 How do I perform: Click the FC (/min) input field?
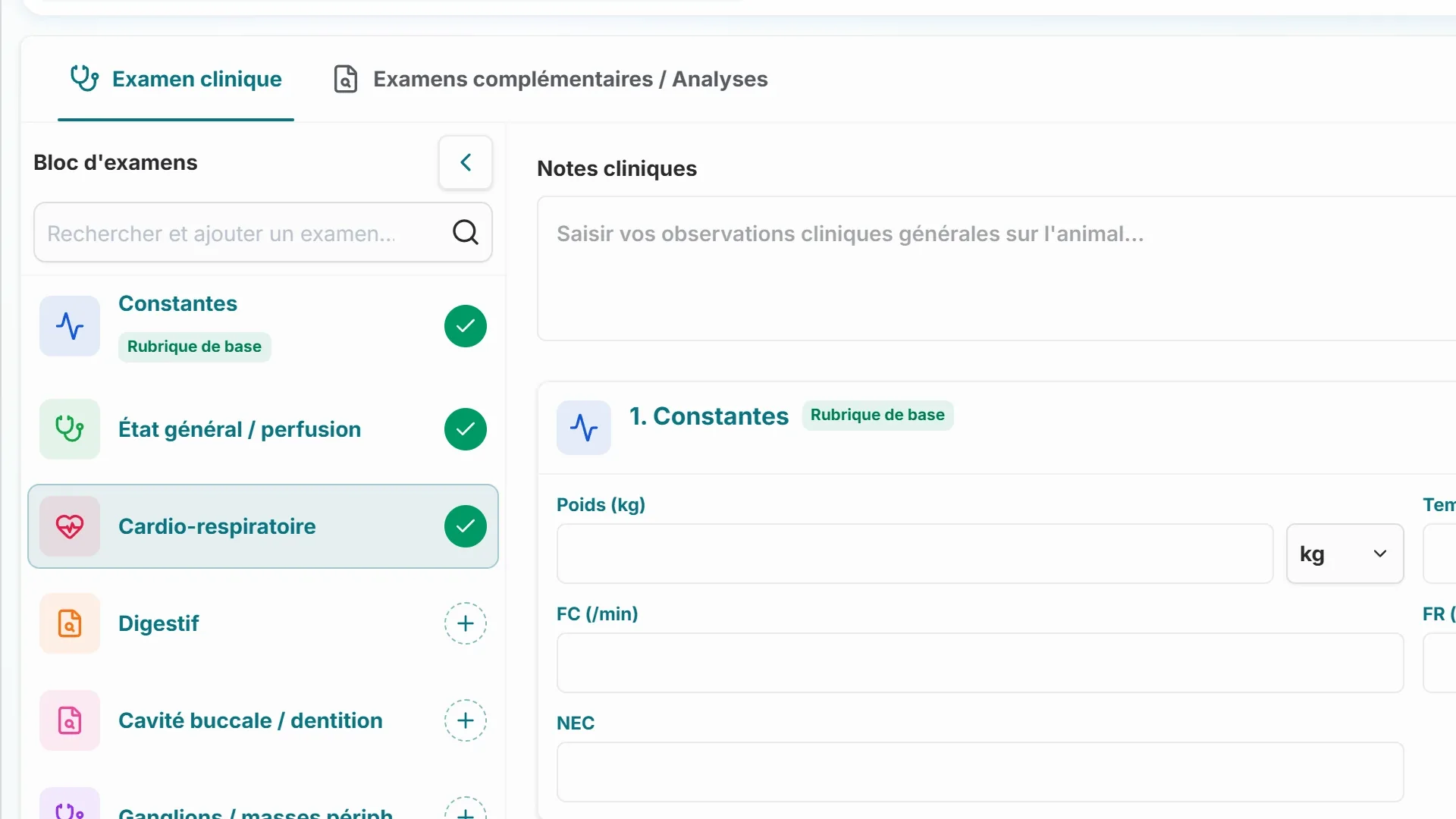[x=981, y=663]
